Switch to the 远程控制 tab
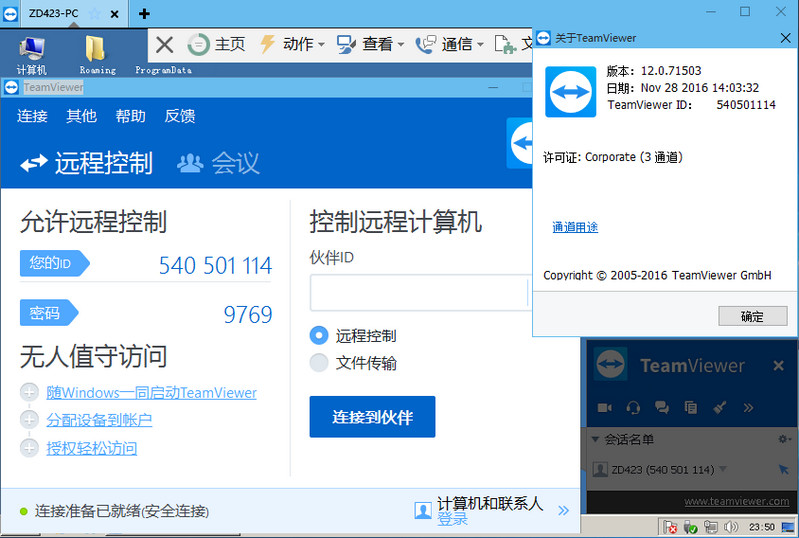799x538 pixels. (x=87, y=163)
